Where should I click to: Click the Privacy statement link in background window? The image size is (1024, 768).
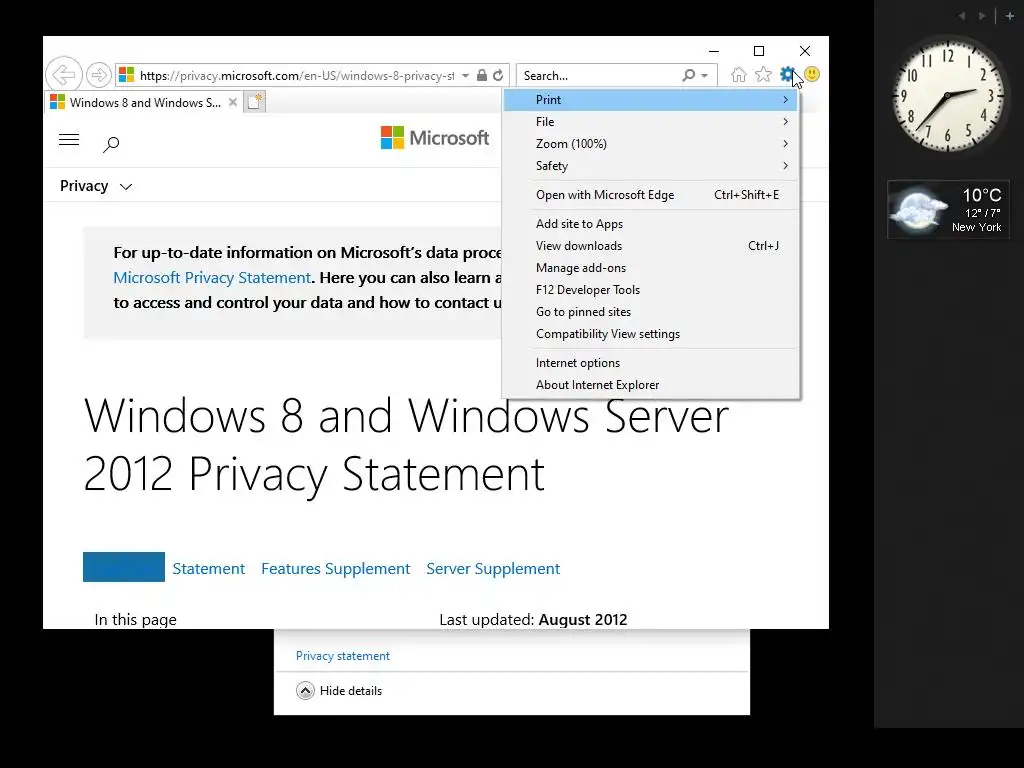click(x=343, y=656)
